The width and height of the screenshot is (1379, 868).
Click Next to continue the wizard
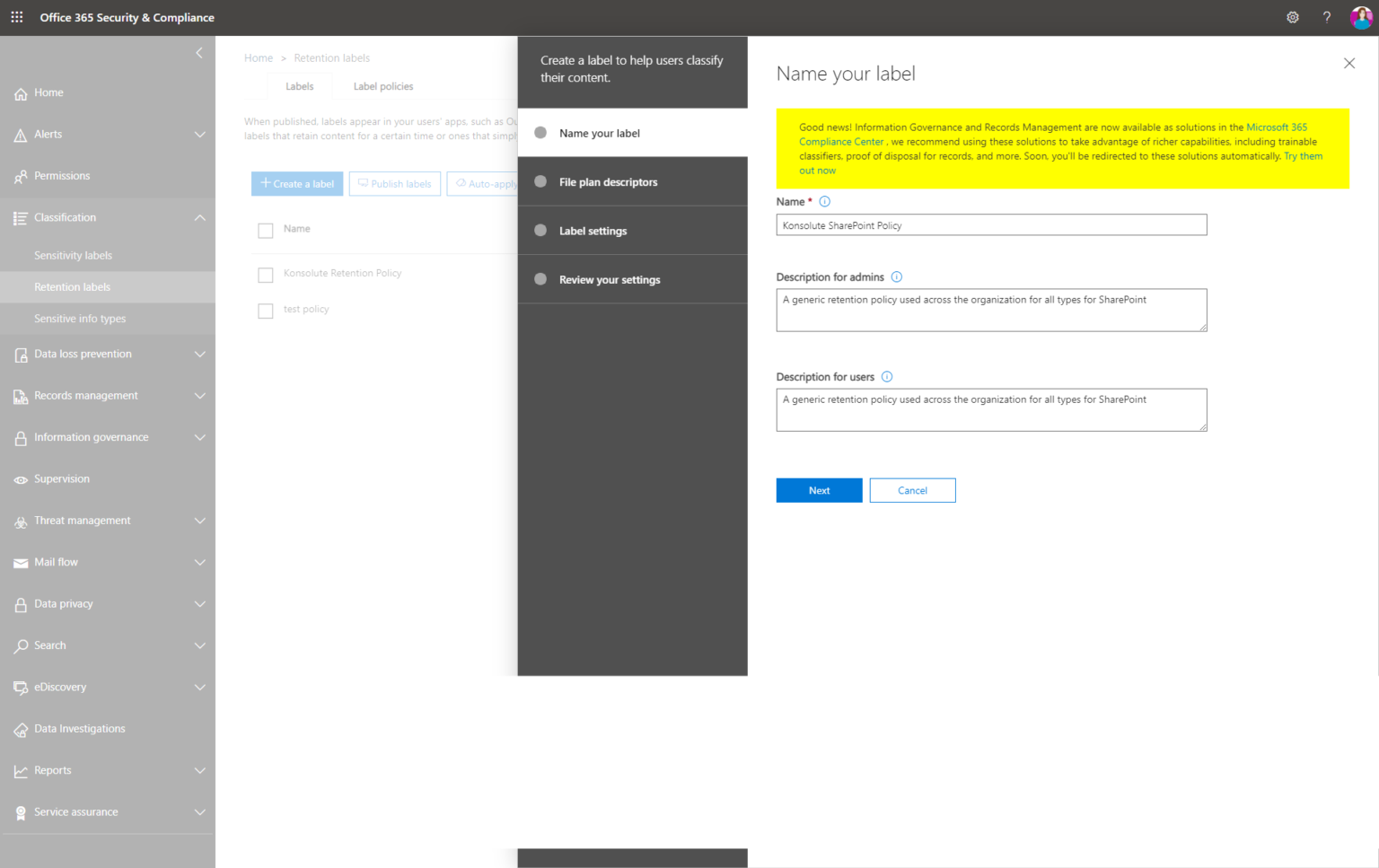818,490
